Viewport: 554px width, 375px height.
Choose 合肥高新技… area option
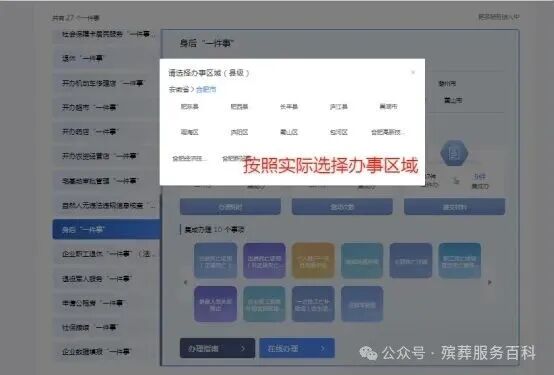pos(388,132)
